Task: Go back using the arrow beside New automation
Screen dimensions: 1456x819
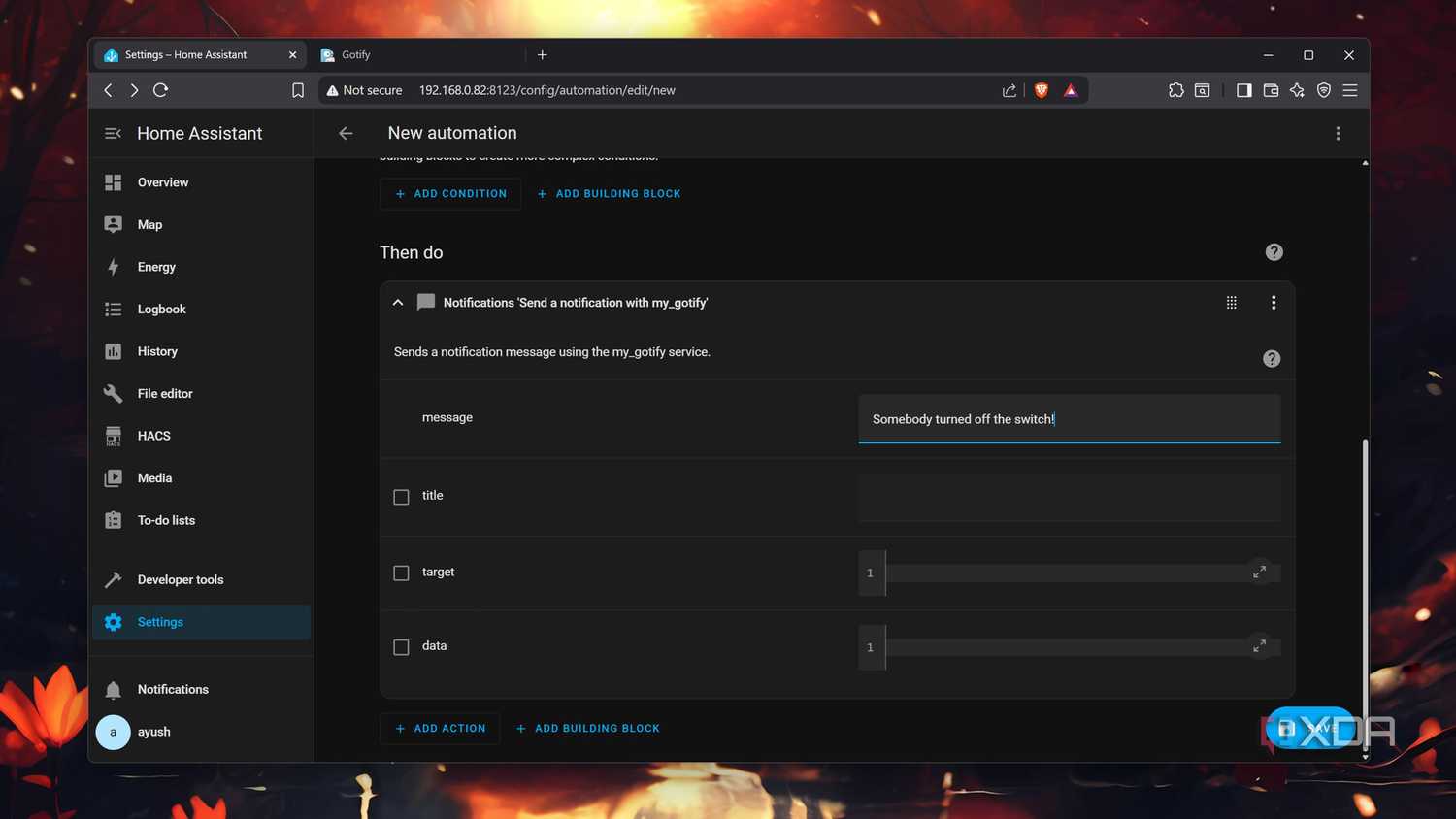Action: 346,133
